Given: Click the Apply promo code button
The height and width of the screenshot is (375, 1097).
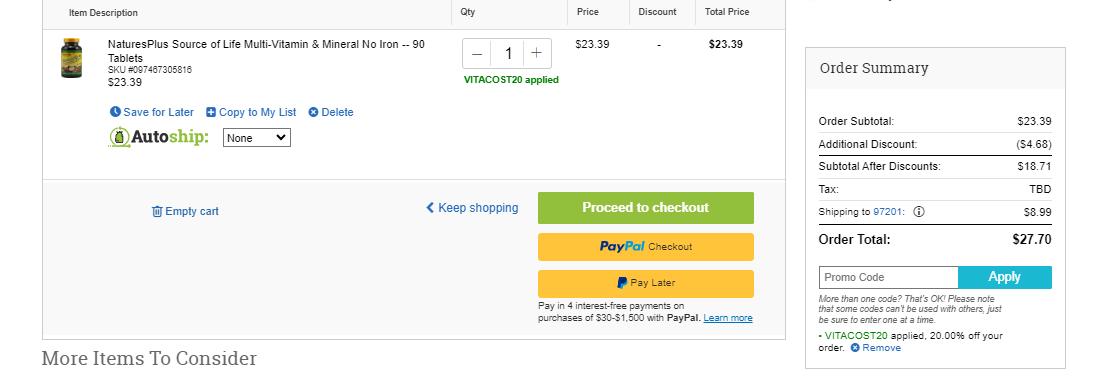Looking at the screenshot, I should coord(1005,277).
